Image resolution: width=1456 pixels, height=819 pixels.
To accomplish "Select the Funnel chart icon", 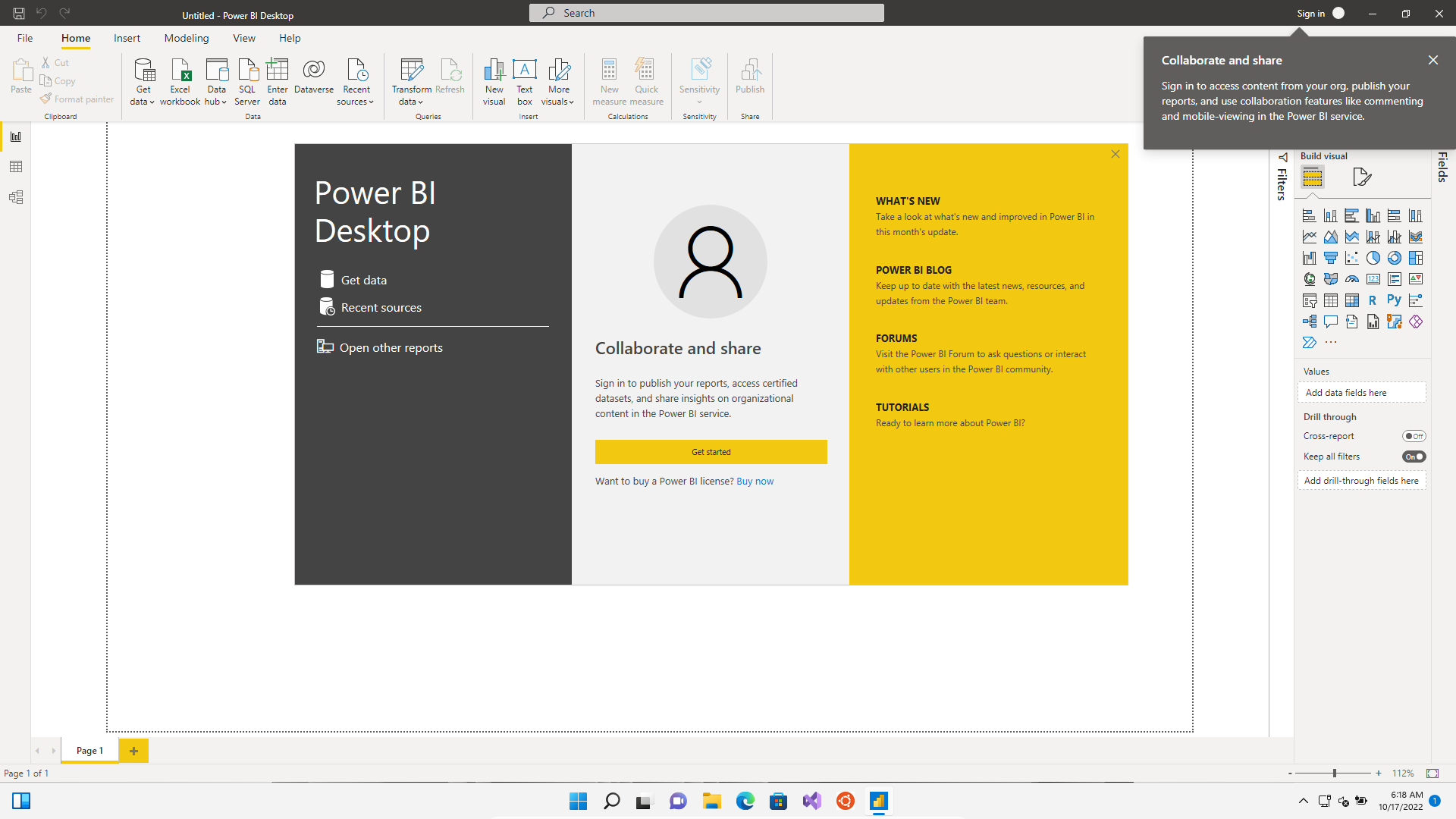I will pos(1330,258).
